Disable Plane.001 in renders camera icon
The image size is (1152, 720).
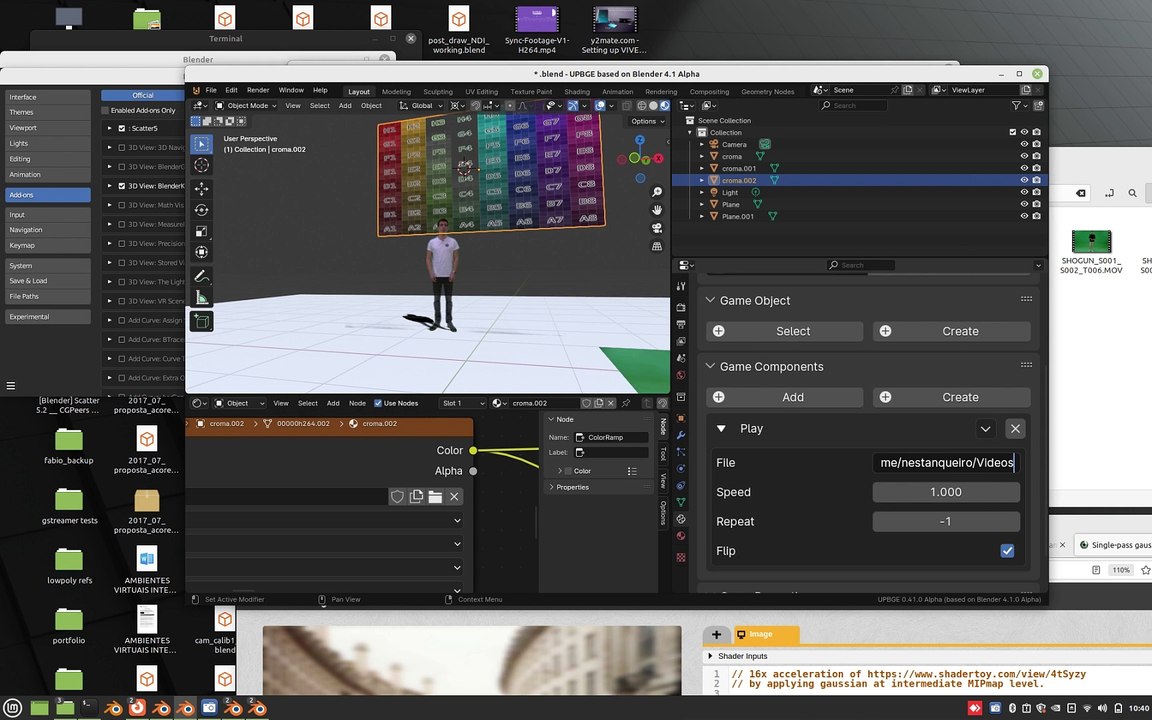1036,216
